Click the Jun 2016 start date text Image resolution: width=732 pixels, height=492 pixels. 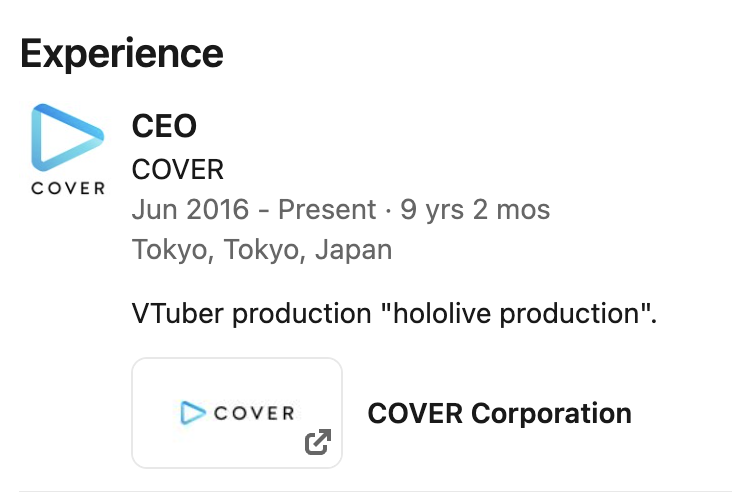coord(190,209)
